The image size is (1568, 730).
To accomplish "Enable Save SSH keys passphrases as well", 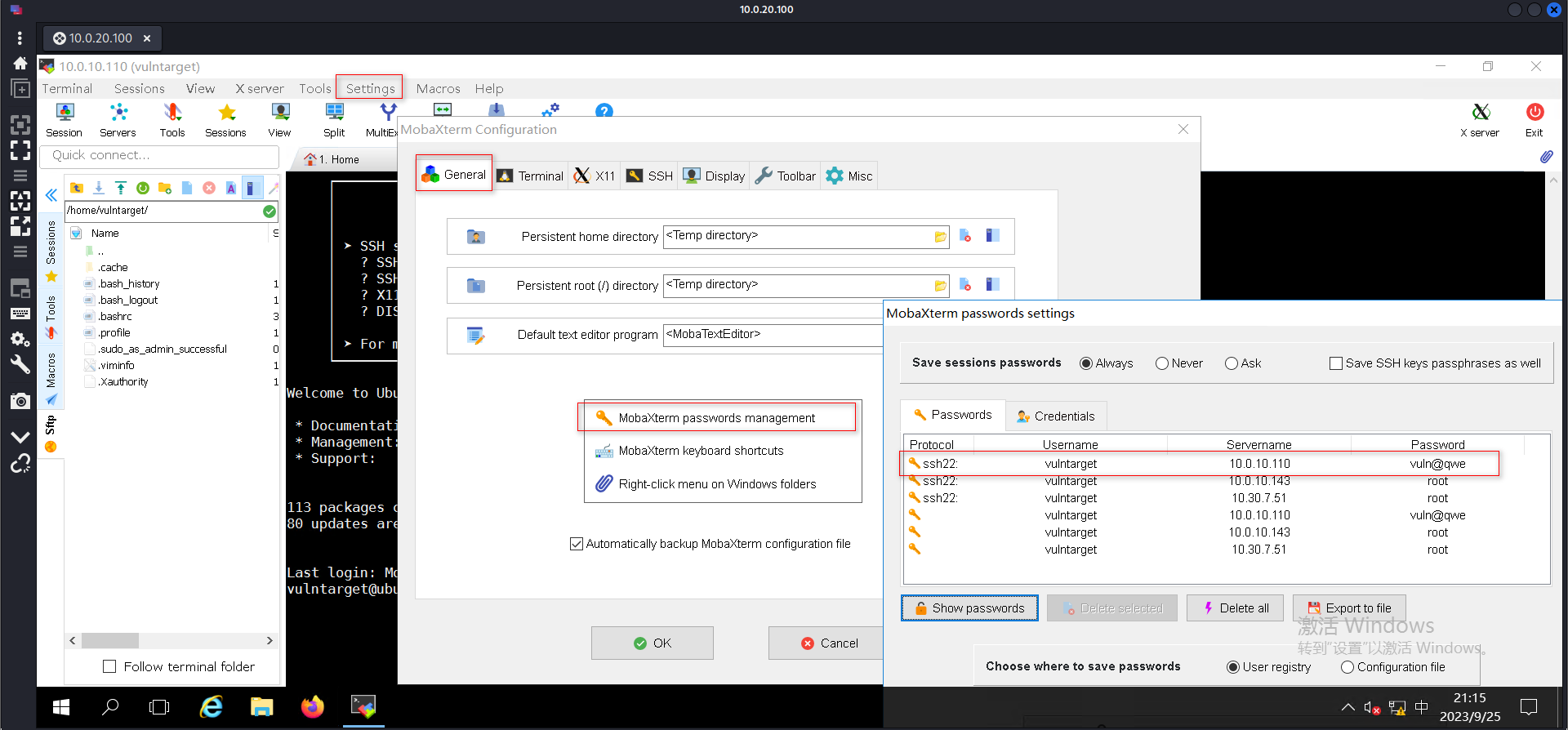I will click(1436, 363).
